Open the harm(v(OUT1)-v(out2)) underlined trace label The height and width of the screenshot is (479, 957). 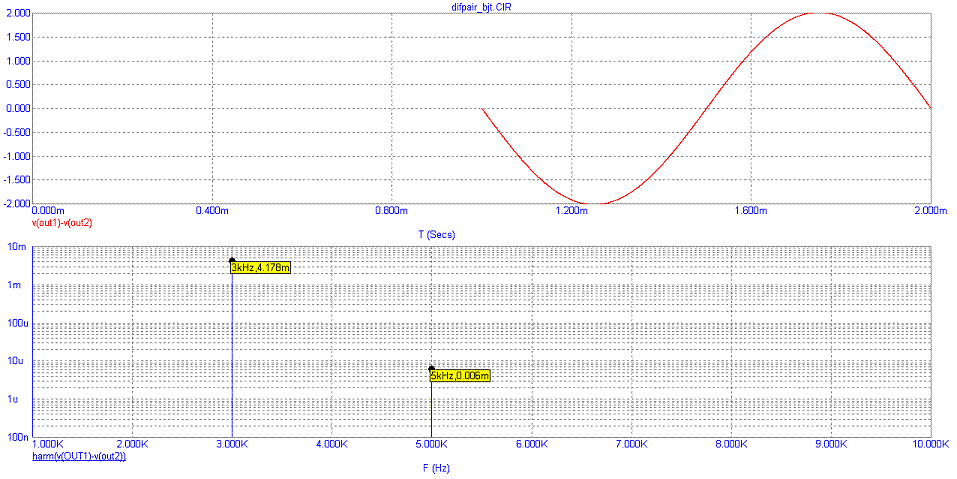coord(79,456)
